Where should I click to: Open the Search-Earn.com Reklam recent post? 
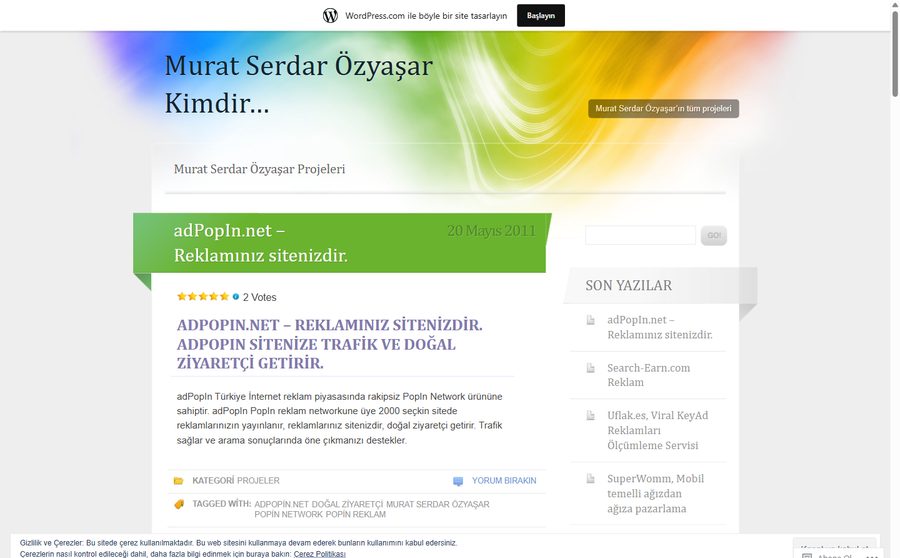tap(649, 375)
